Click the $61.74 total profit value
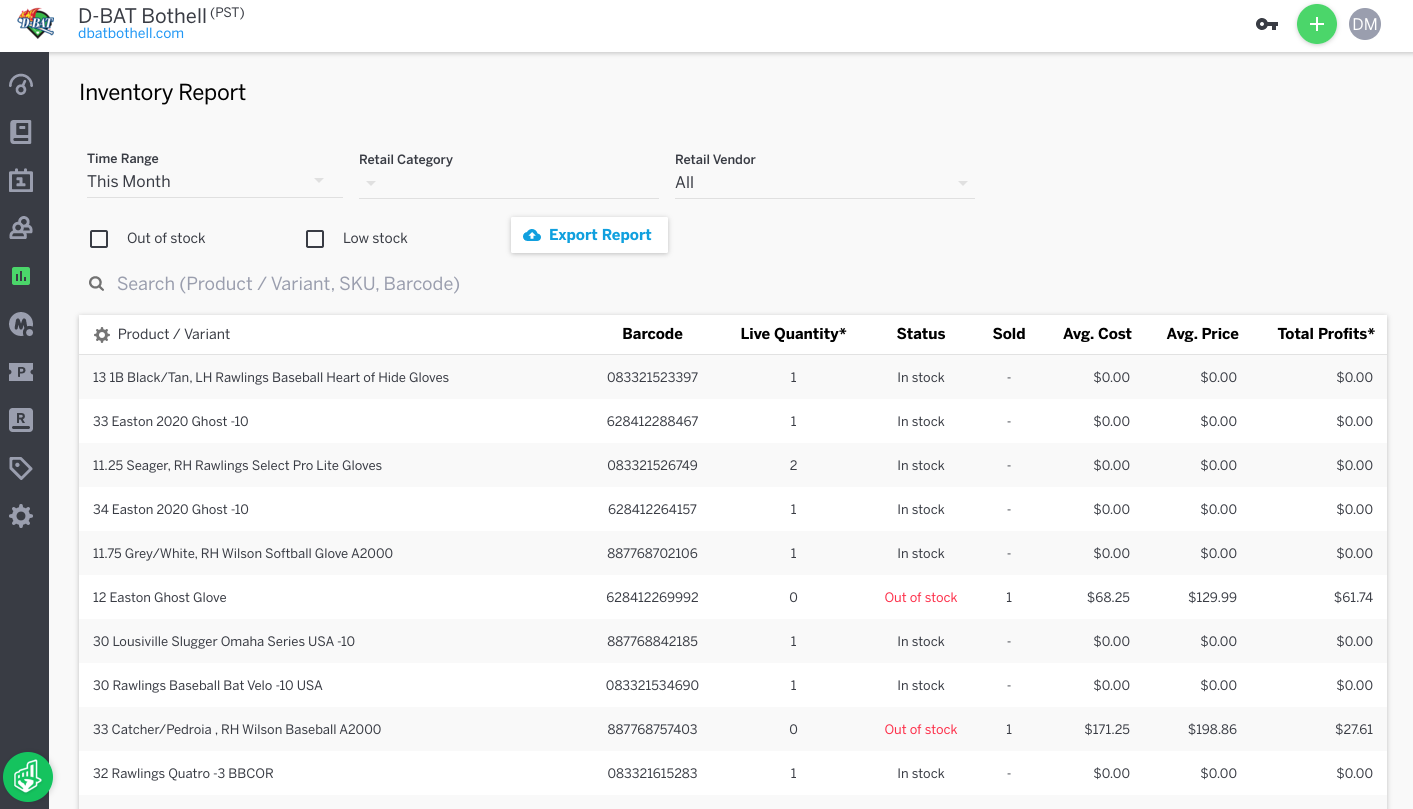This screenshot has height=809, width=1413. coord(1353,598)
